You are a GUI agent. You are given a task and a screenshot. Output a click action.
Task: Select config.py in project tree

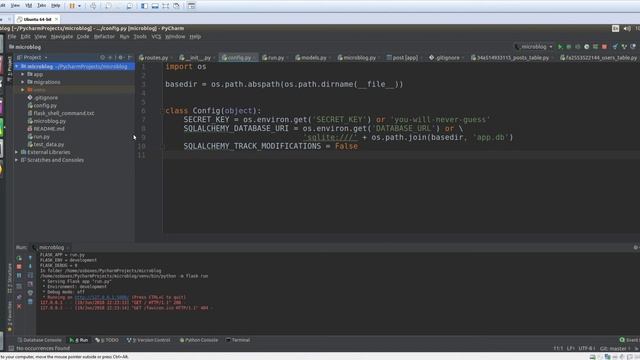click(x=42, y=105)
